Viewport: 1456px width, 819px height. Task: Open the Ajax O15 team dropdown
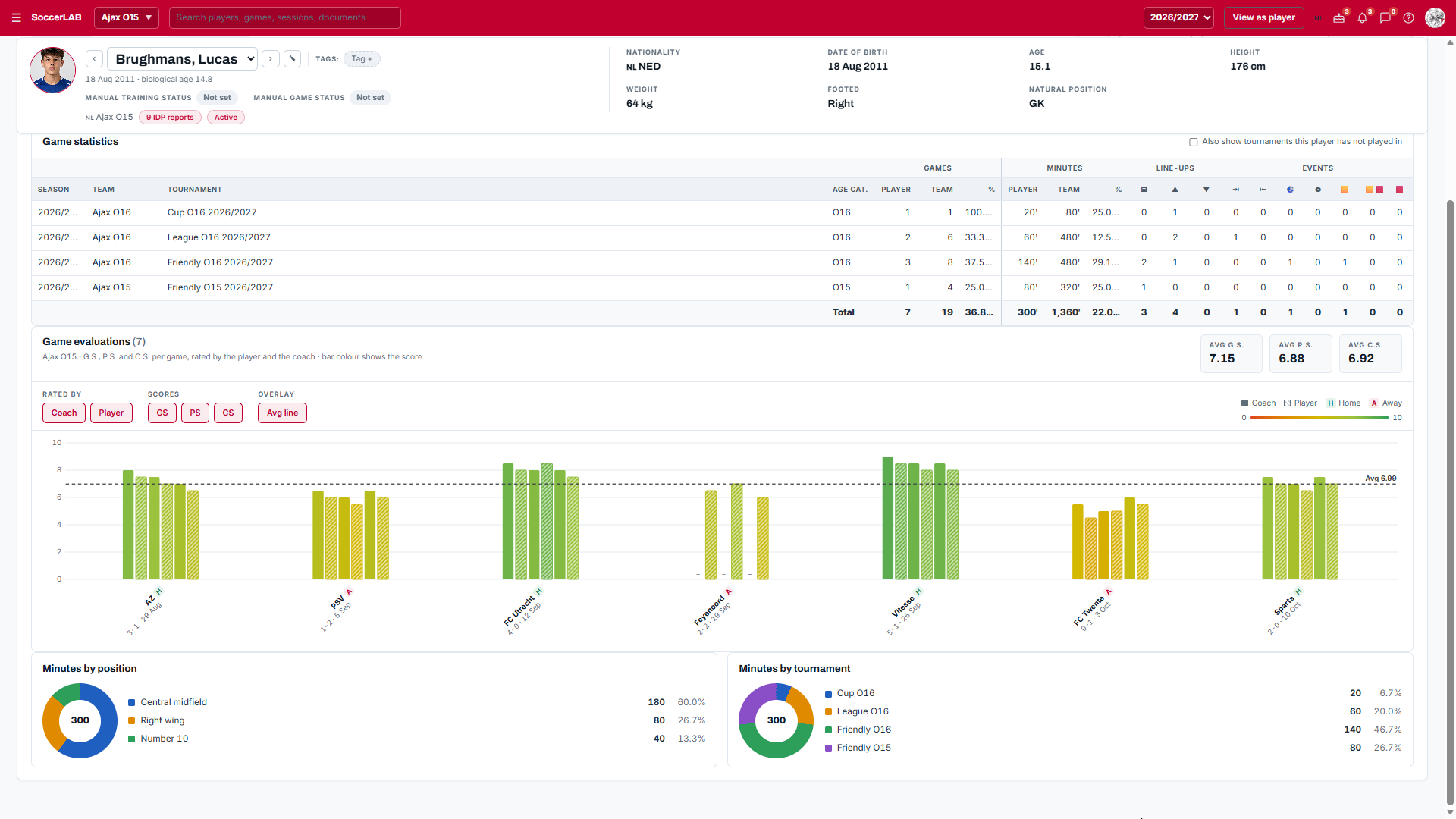(x=127, y=17)
